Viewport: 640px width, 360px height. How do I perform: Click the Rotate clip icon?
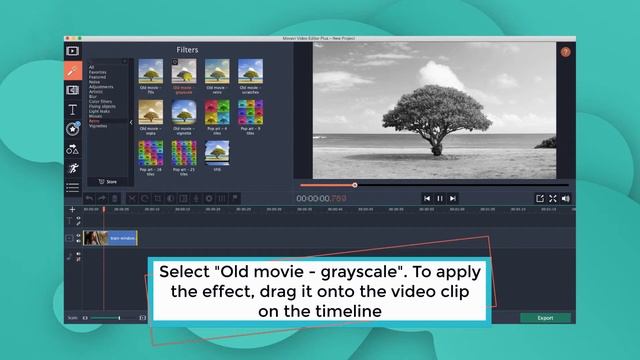point(144,198)
